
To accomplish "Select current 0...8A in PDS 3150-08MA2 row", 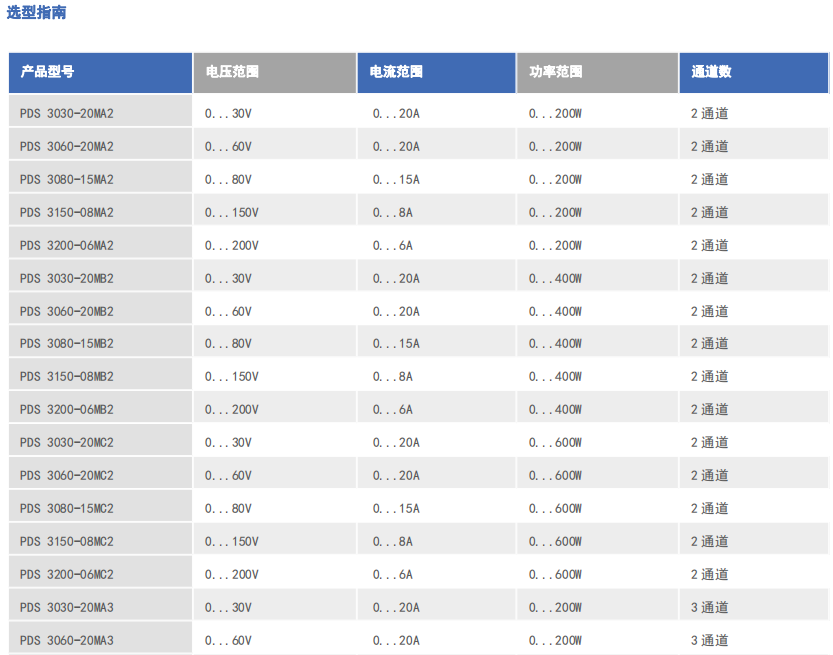I will tap(393, 212).
